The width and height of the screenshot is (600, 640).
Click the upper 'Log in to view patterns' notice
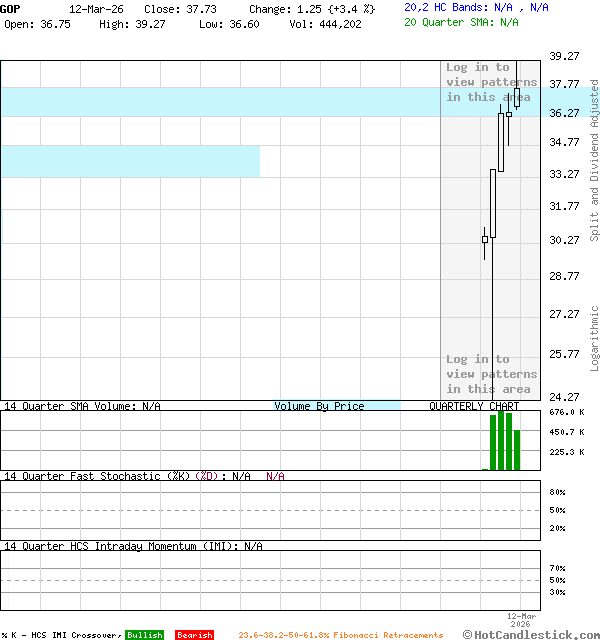click(x=491, y=82)
